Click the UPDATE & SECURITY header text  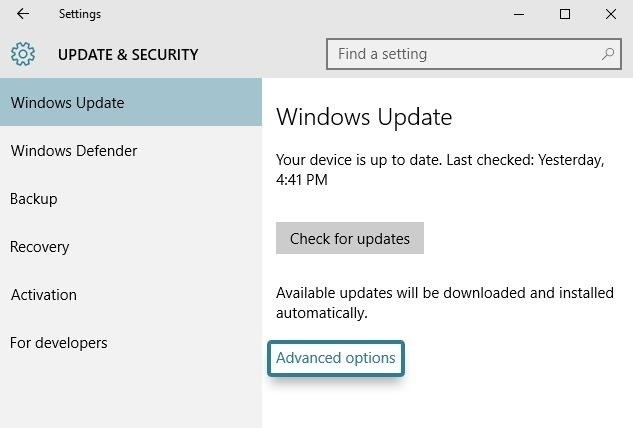pos(128,55)
